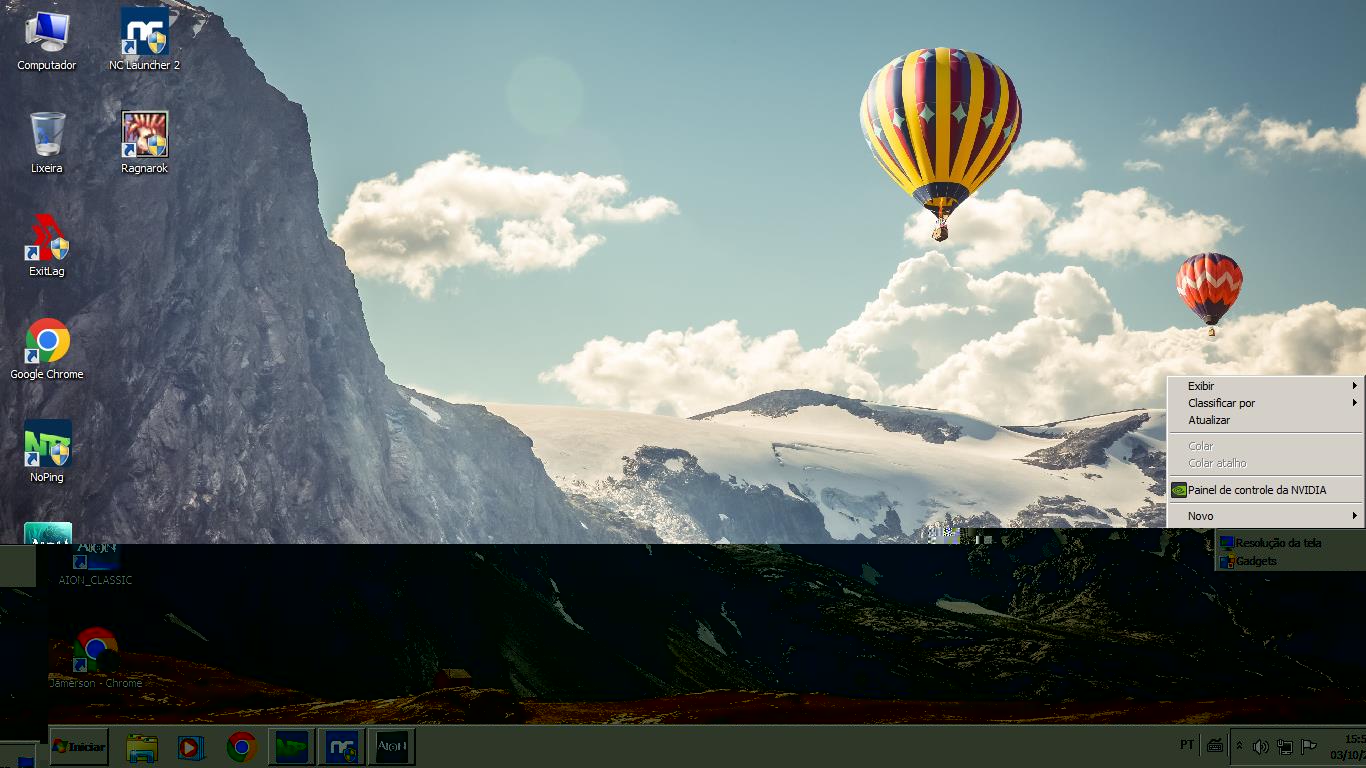The width and height of the screenshot is (1366, 768).
Task: Show hidden tray icons with the chevron
Action: pyautogui.click(x=1240, y=746)
